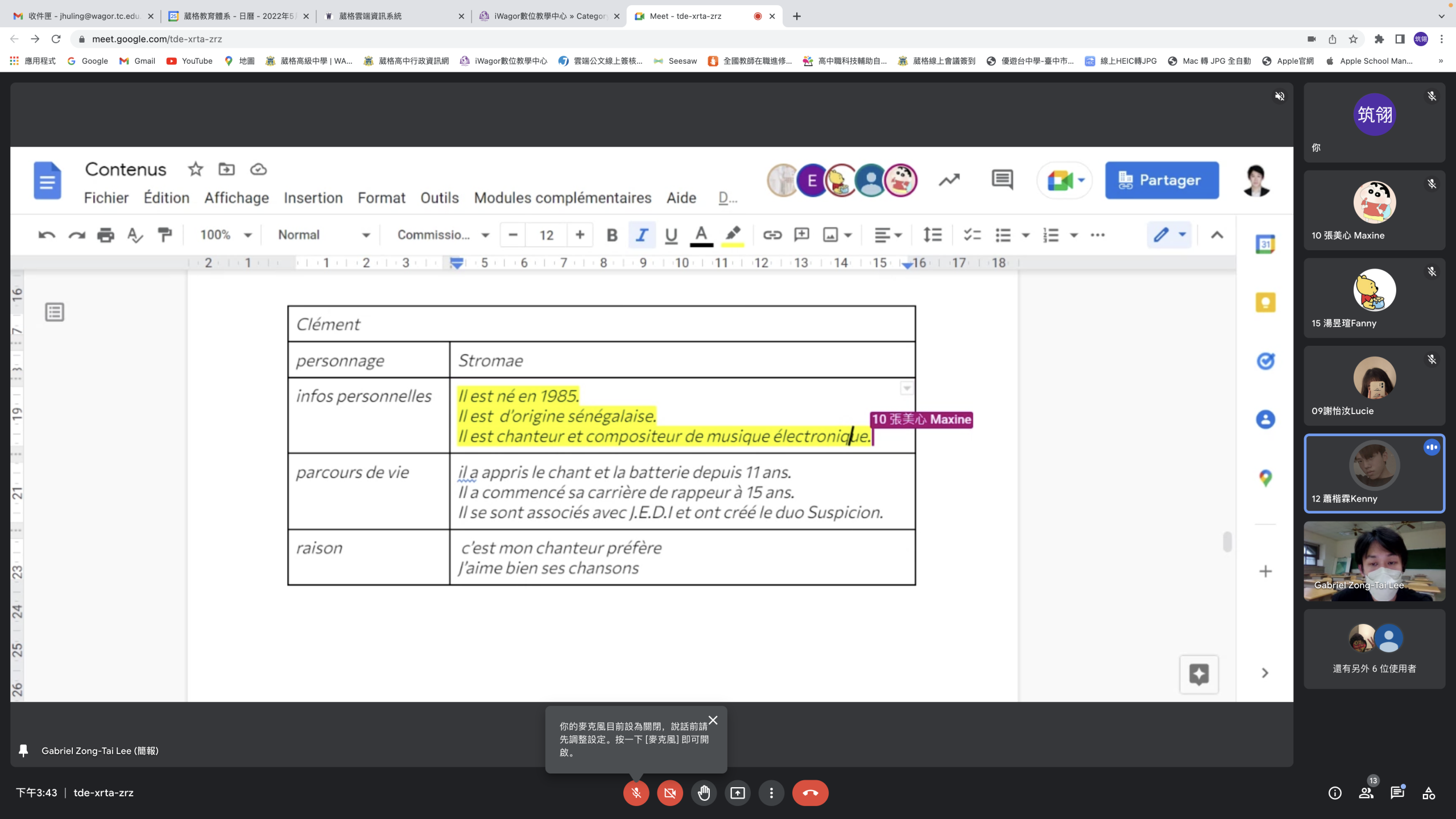
Task: Dismiss the microphone notice popup
Action: click(713, 720)
